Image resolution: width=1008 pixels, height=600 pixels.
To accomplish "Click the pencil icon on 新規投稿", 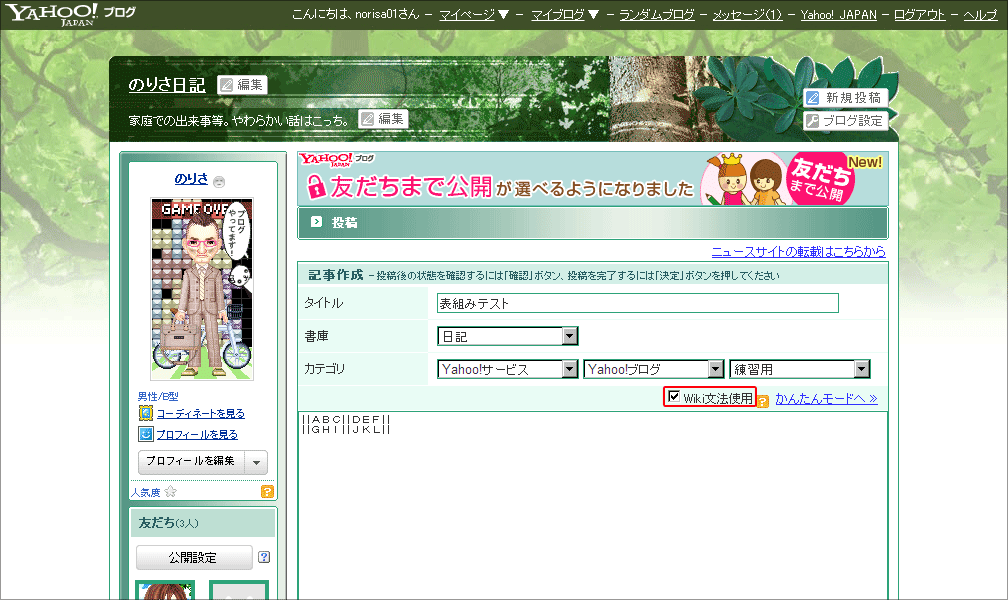I will pos(813,98).
